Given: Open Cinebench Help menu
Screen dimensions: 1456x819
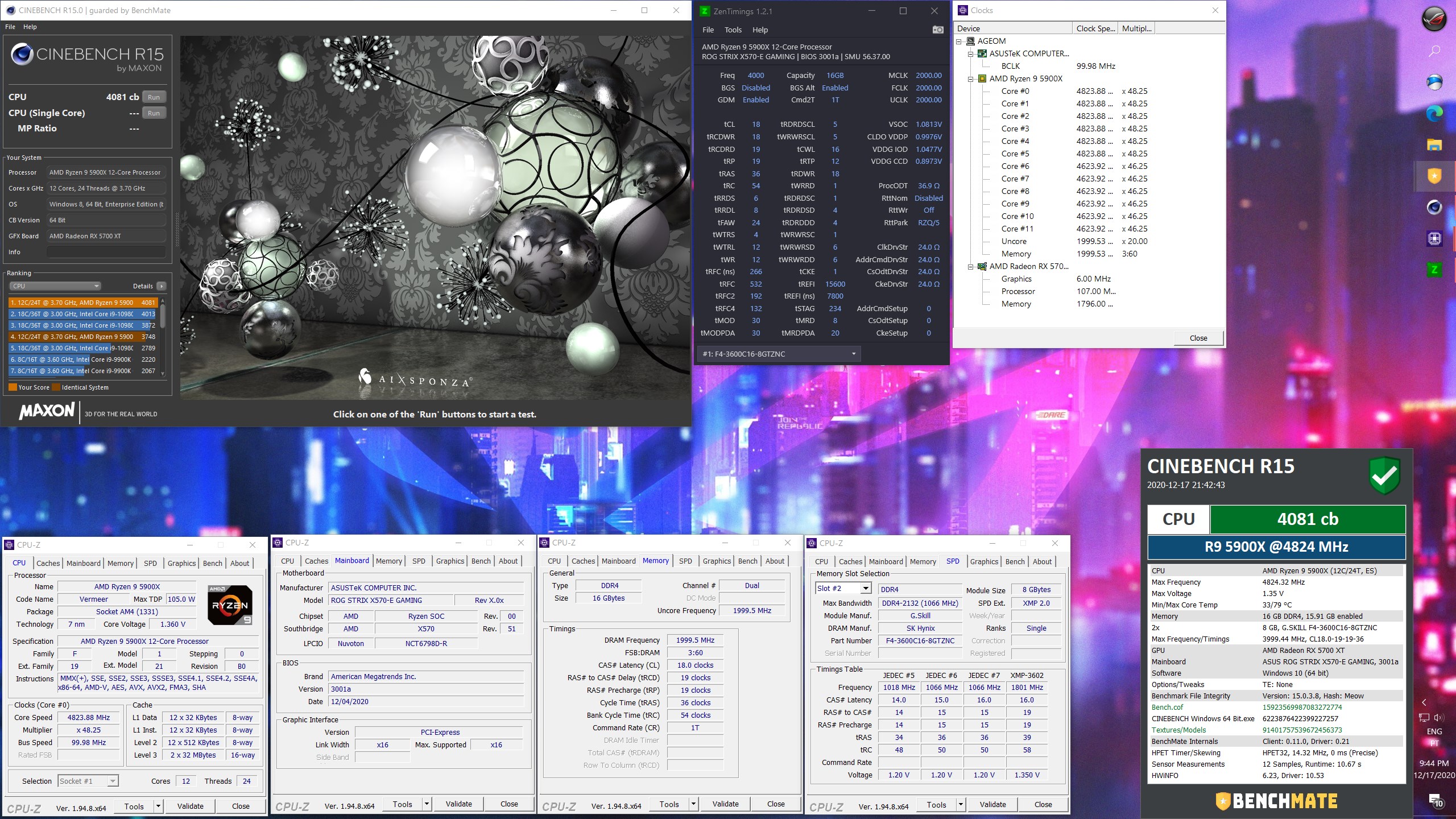Looking at the screenshot, I should point(30,27).
